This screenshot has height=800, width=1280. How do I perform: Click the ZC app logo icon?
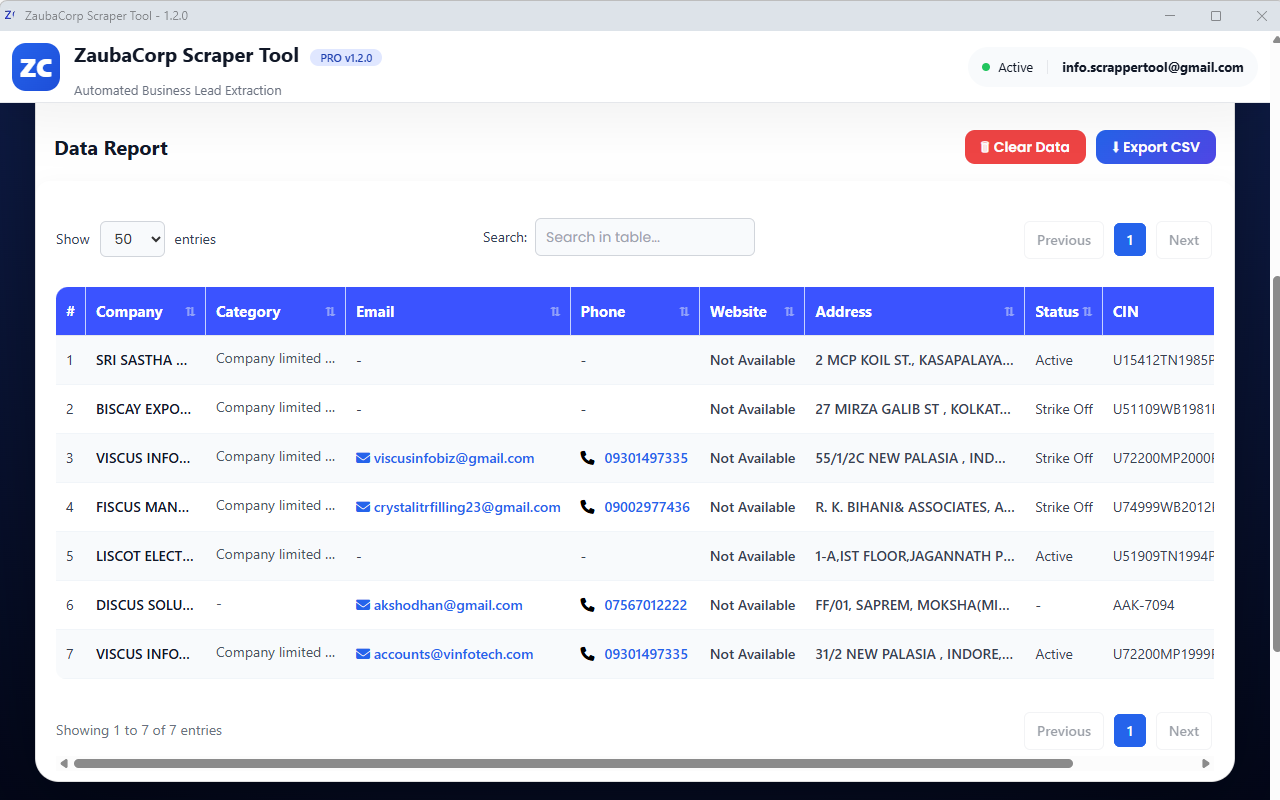[36, 67]
